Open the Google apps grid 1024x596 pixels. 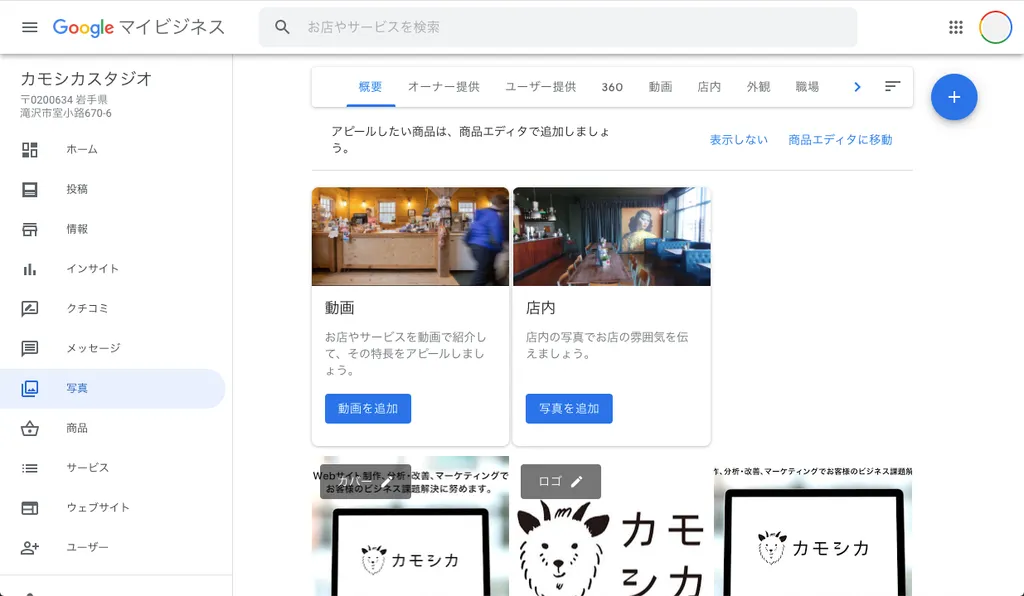click(955, 27)
